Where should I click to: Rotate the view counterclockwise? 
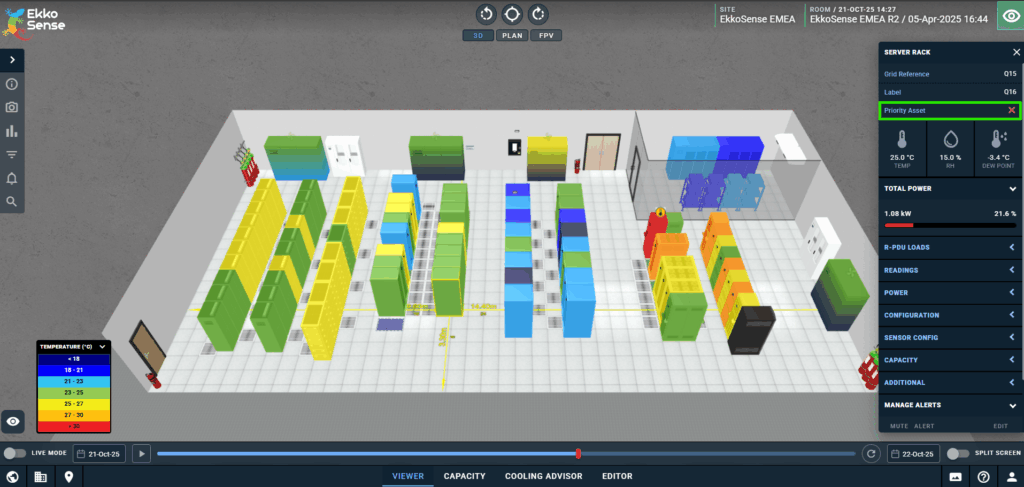pyautogui.click(x=487, y=14)
